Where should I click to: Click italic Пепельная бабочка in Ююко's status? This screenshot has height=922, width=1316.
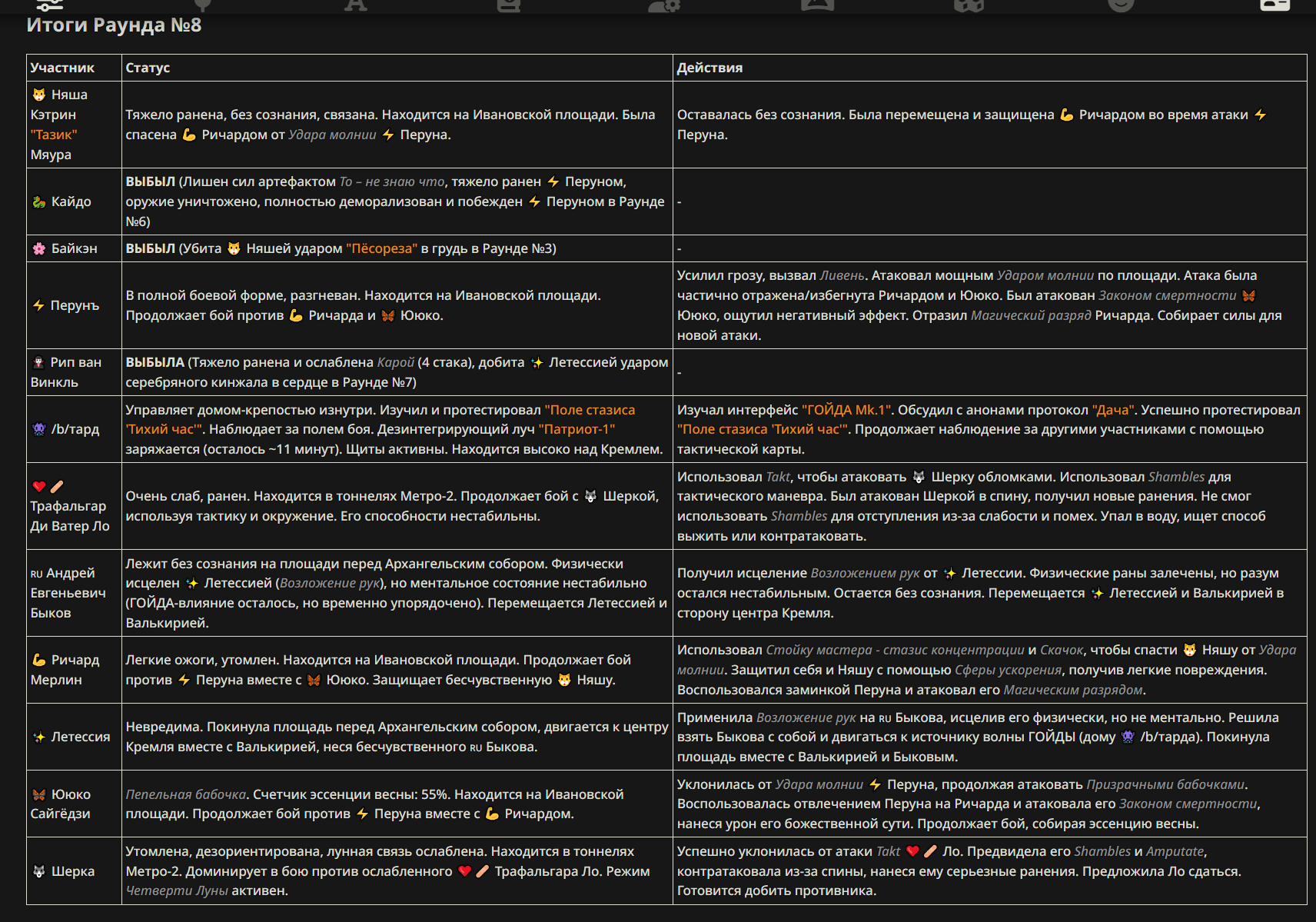[186, 794]
